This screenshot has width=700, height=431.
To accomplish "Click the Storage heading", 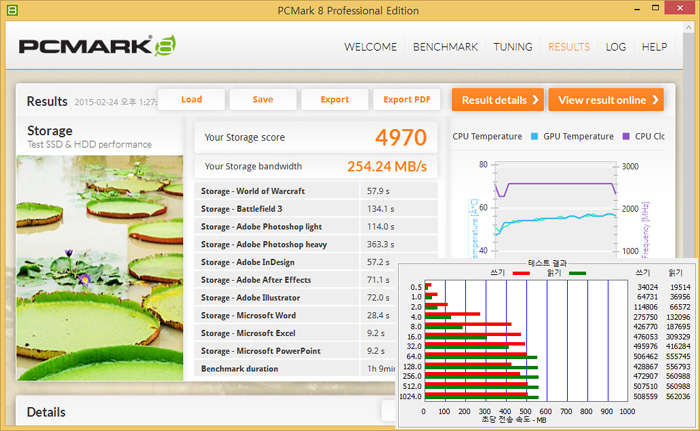I will click(50, 131).
